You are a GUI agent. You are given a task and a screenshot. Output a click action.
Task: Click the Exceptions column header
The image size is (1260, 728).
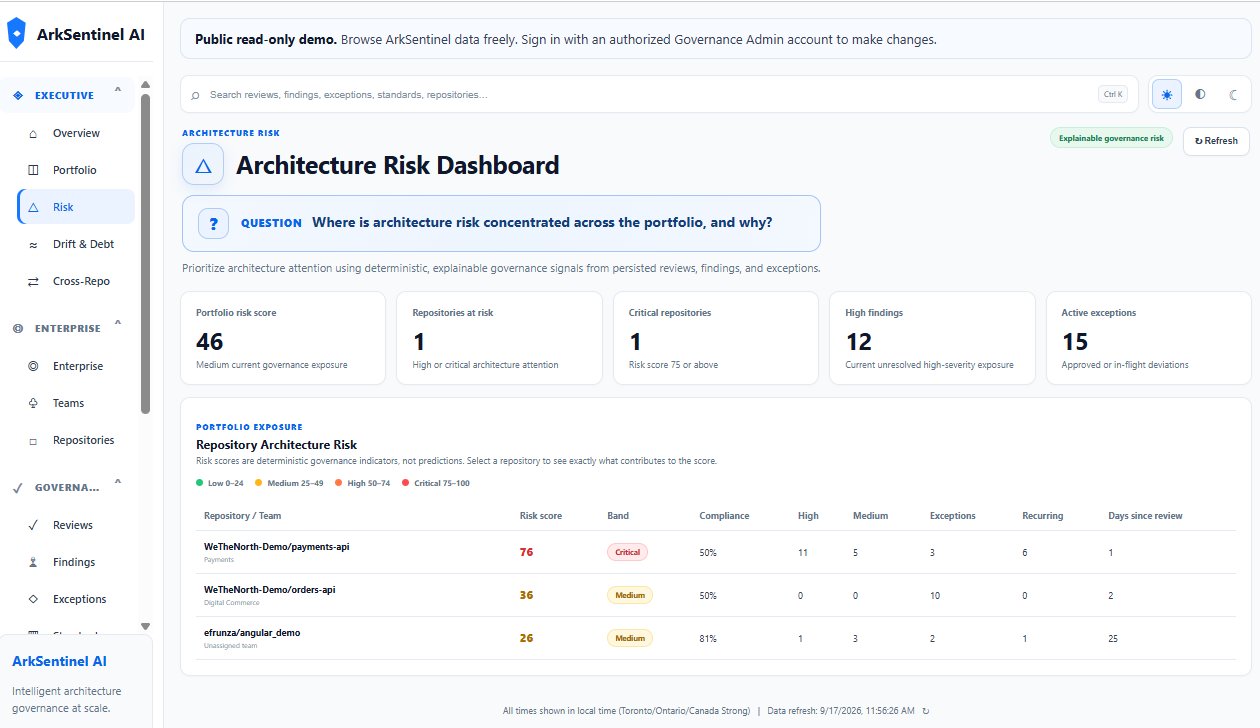tap(953, 516)
